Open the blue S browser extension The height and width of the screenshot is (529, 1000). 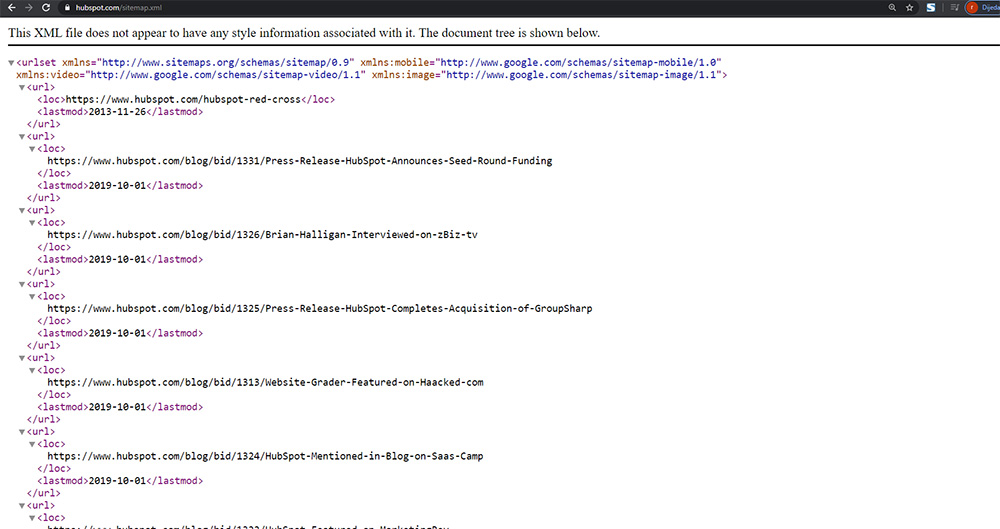pos(931,8)
